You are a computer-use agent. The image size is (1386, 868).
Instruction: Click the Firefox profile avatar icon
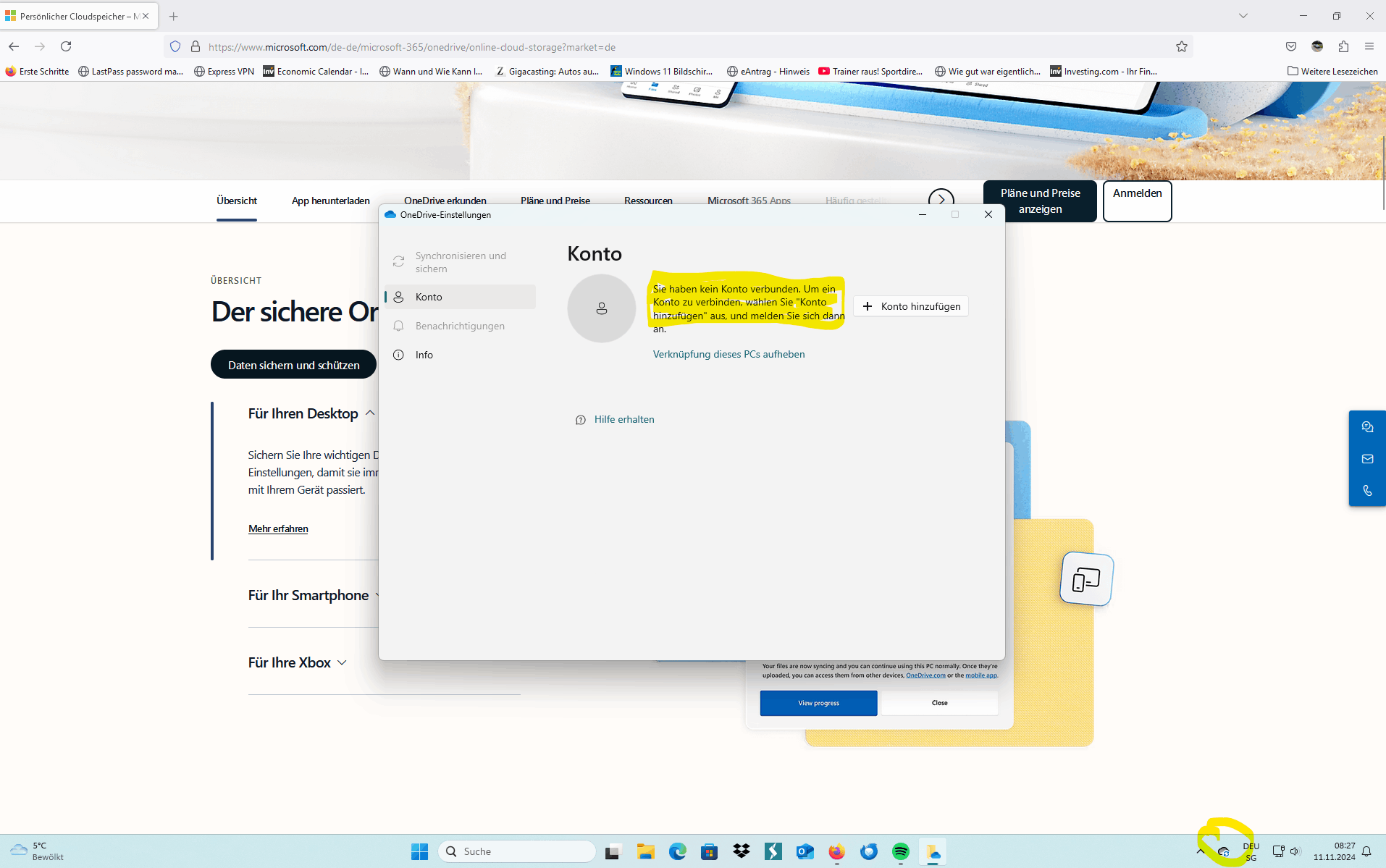point(1317,46)
